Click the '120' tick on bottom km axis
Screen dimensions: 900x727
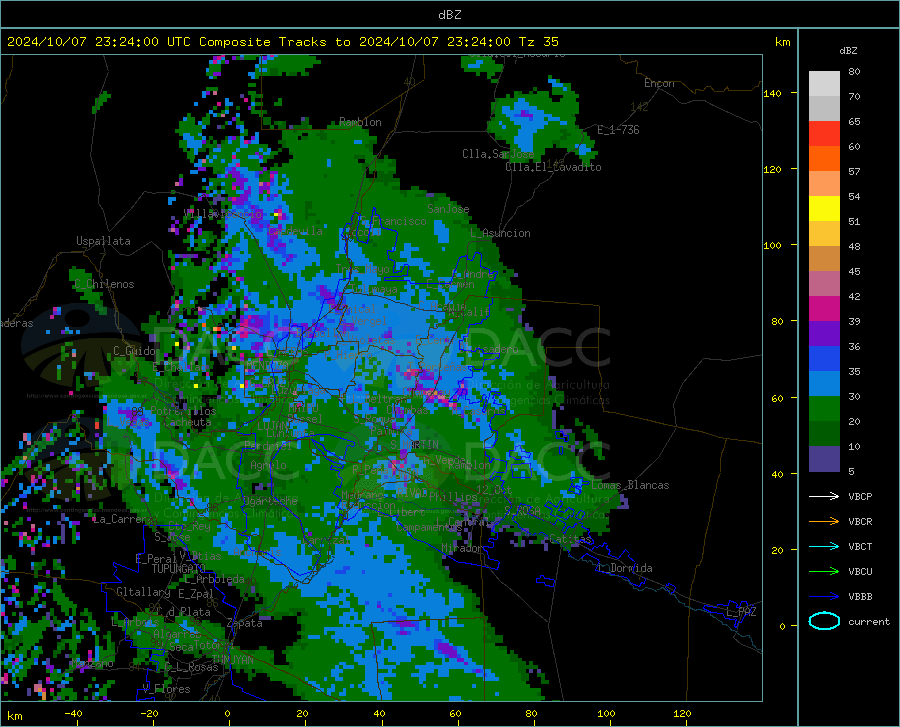coord(682,713)
